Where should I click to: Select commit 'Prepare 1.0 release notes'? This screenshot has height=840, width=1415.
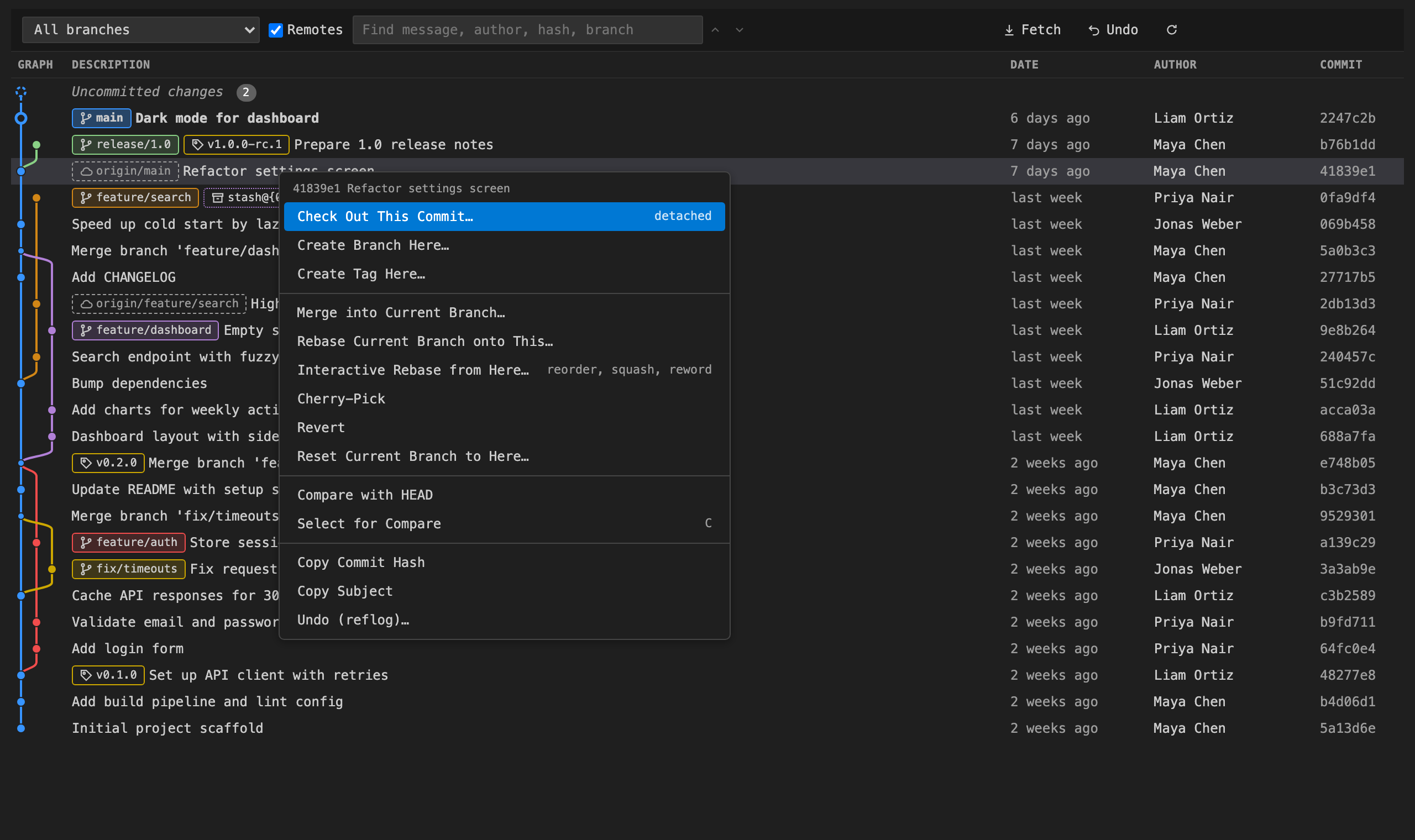(x=707, y=145)
